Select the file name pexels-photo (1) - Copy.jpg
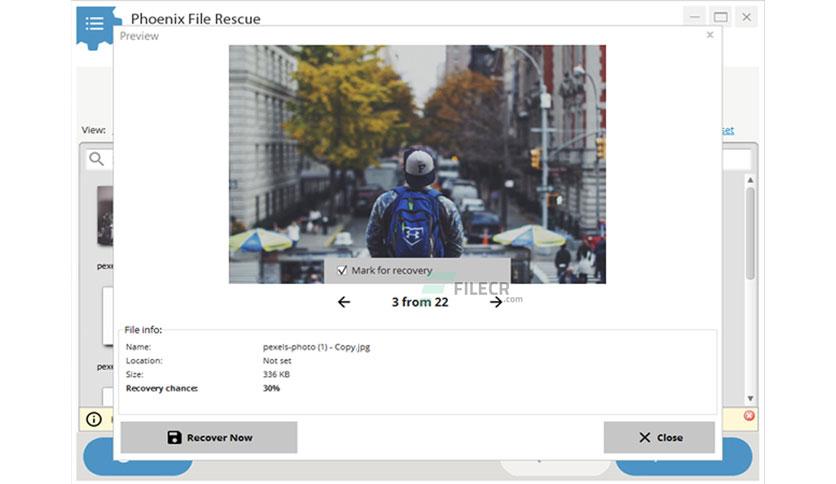 point(316,347)
